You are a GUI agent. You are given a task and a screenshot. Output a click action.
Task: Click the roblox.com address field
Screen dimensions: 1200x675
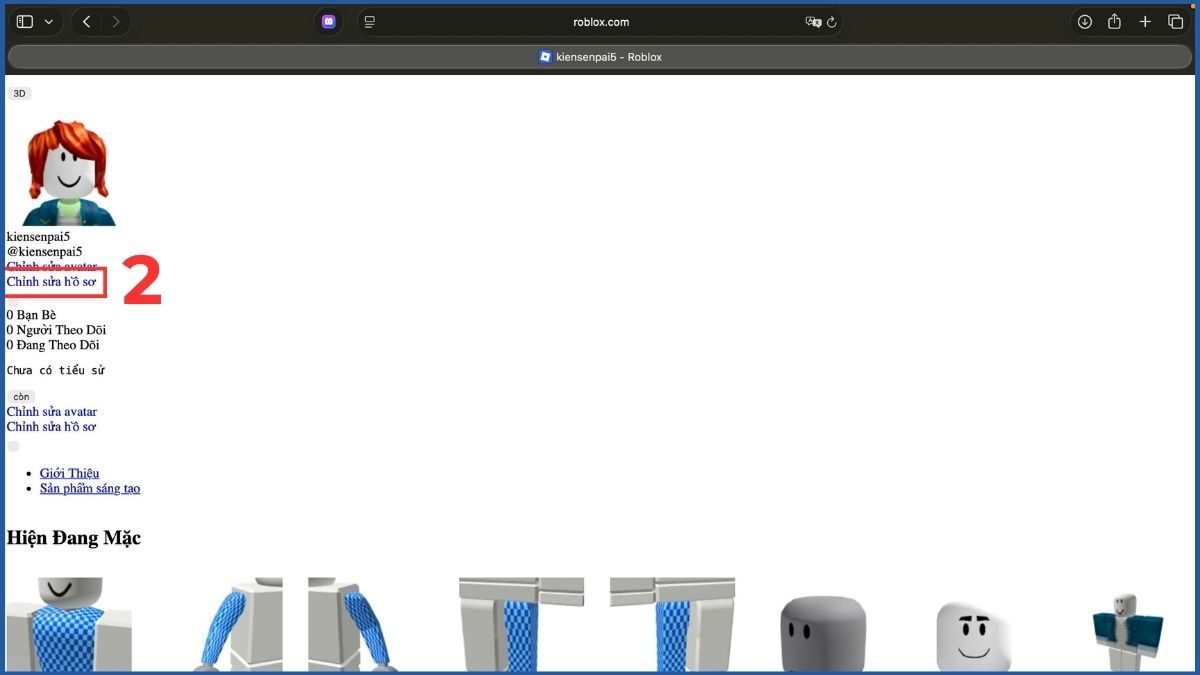click(601, 22)
